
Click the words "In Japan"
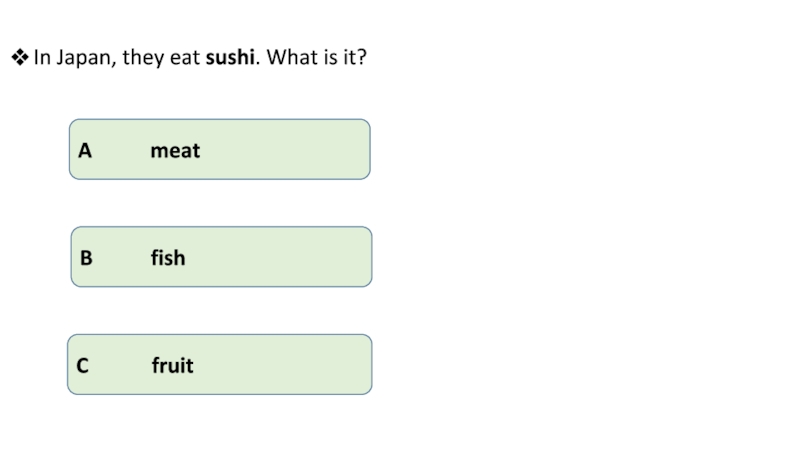74,59
